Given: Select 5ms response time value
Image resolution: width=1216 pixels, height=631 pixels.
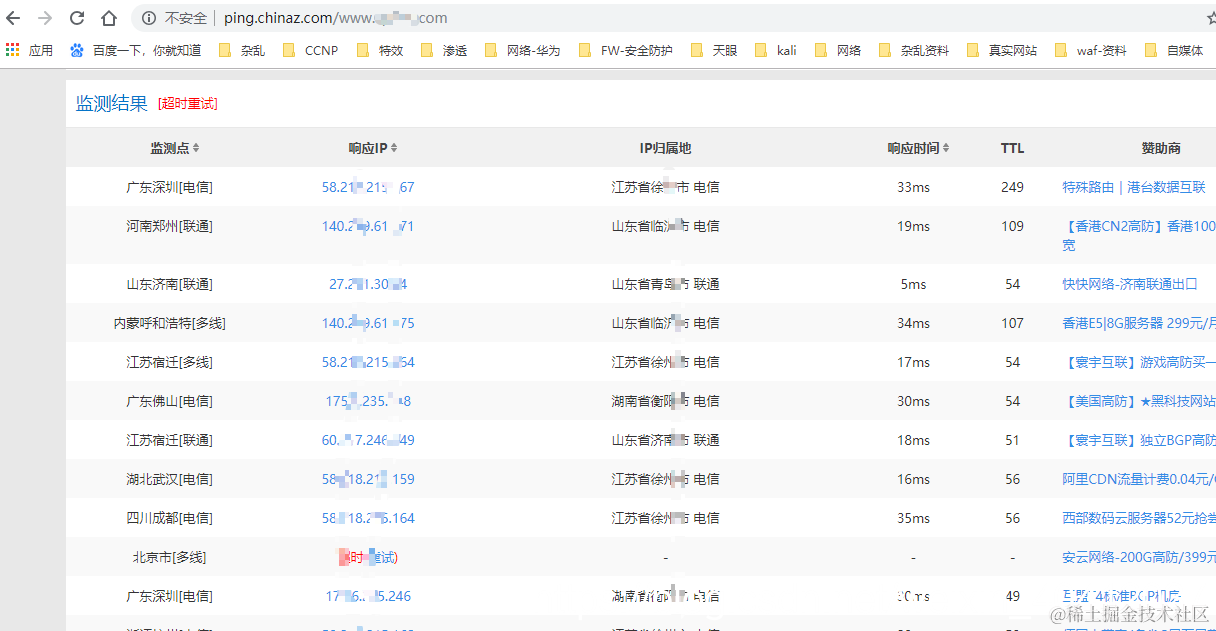Looking at the screenshot, I should pos(913,284).
